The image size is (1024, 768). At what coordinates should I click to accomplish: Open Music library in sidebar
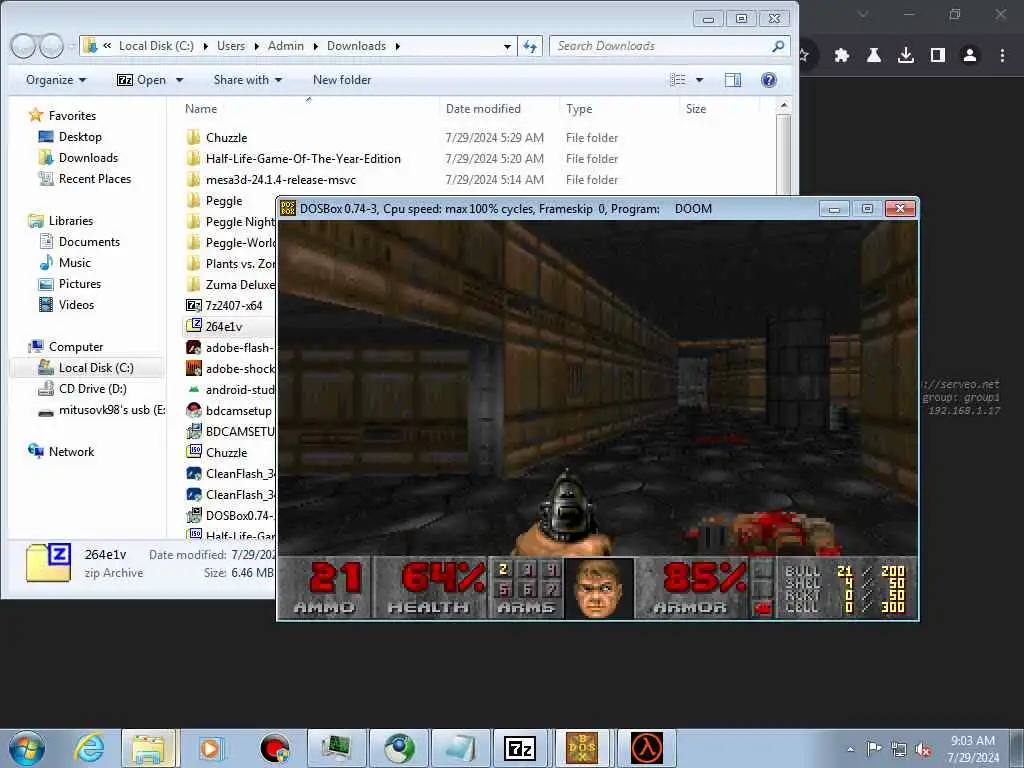(x=74, y=263)
